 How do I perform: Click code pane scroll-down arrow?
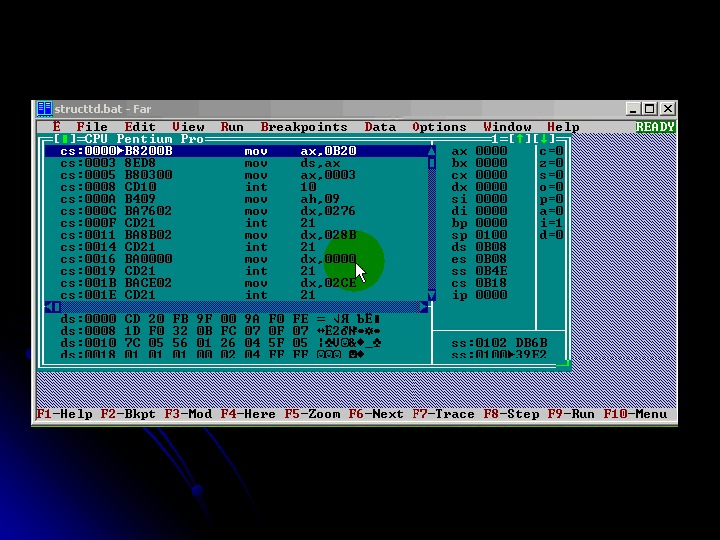pyautogui.click(x=432, y=295)
